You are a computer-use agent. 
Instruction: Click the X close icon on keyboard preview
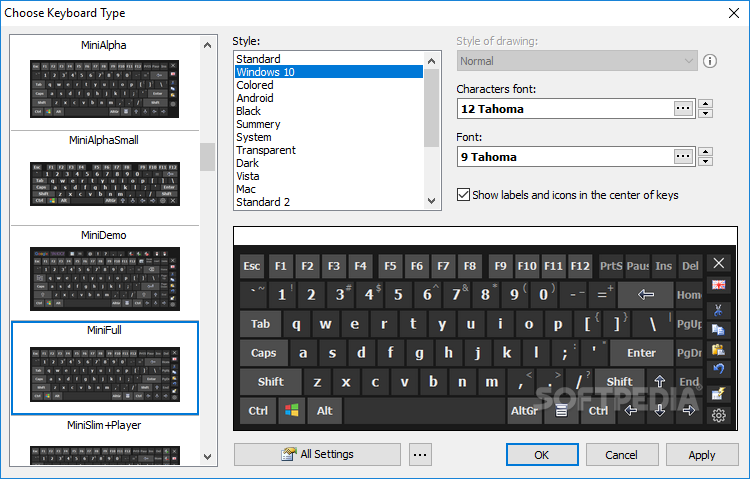coord(718,263)
